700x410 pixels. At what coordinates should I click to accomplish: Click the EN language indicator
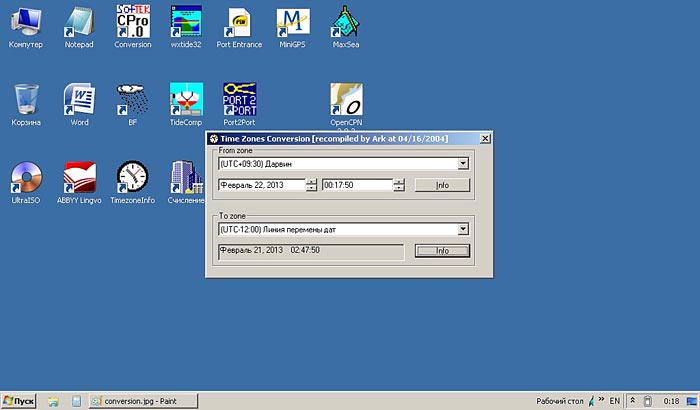(614, 401)
